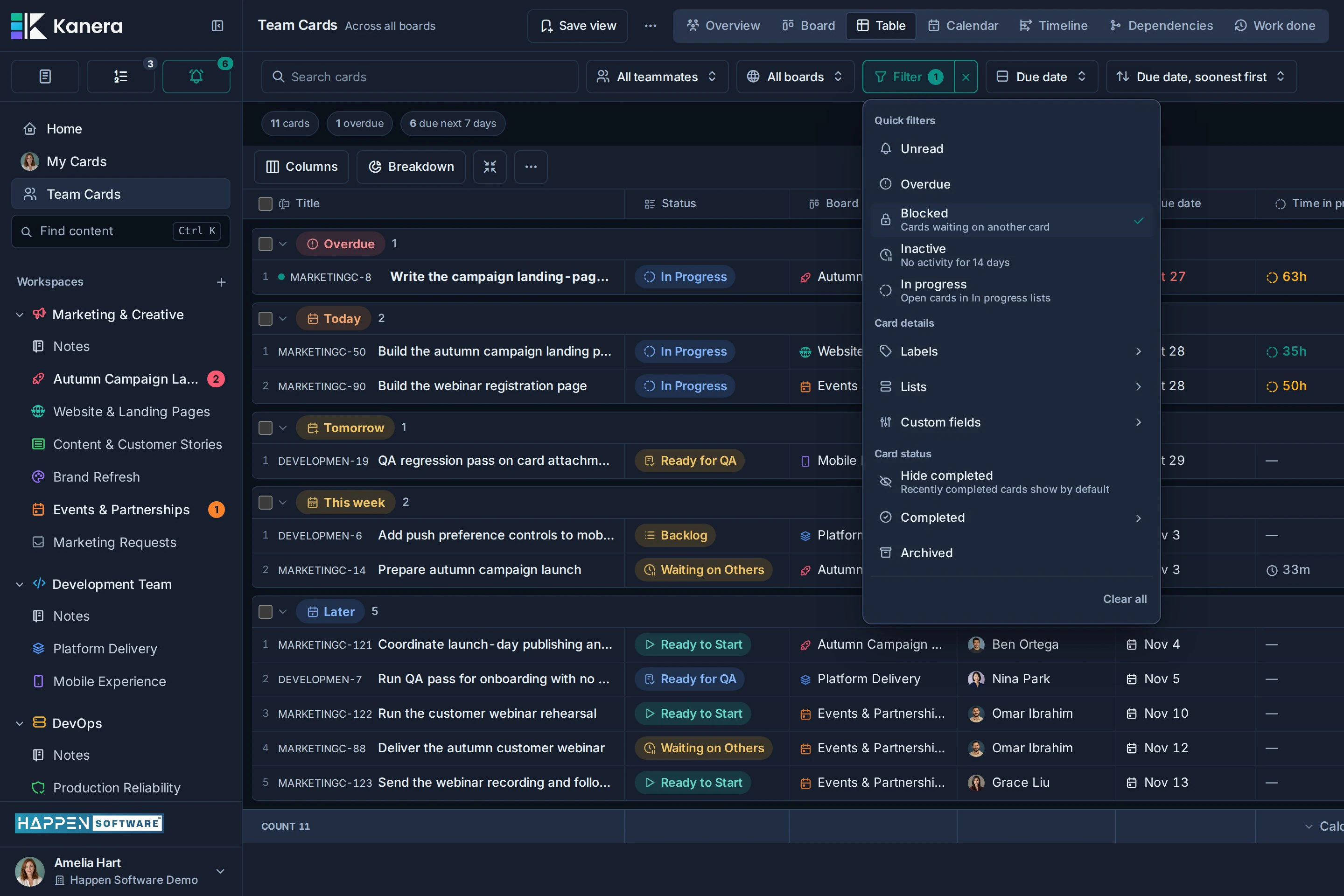The width and height of the screenshot is (1344, 896).
Task: Check the Today group checkbox
Action: point(265,318)
